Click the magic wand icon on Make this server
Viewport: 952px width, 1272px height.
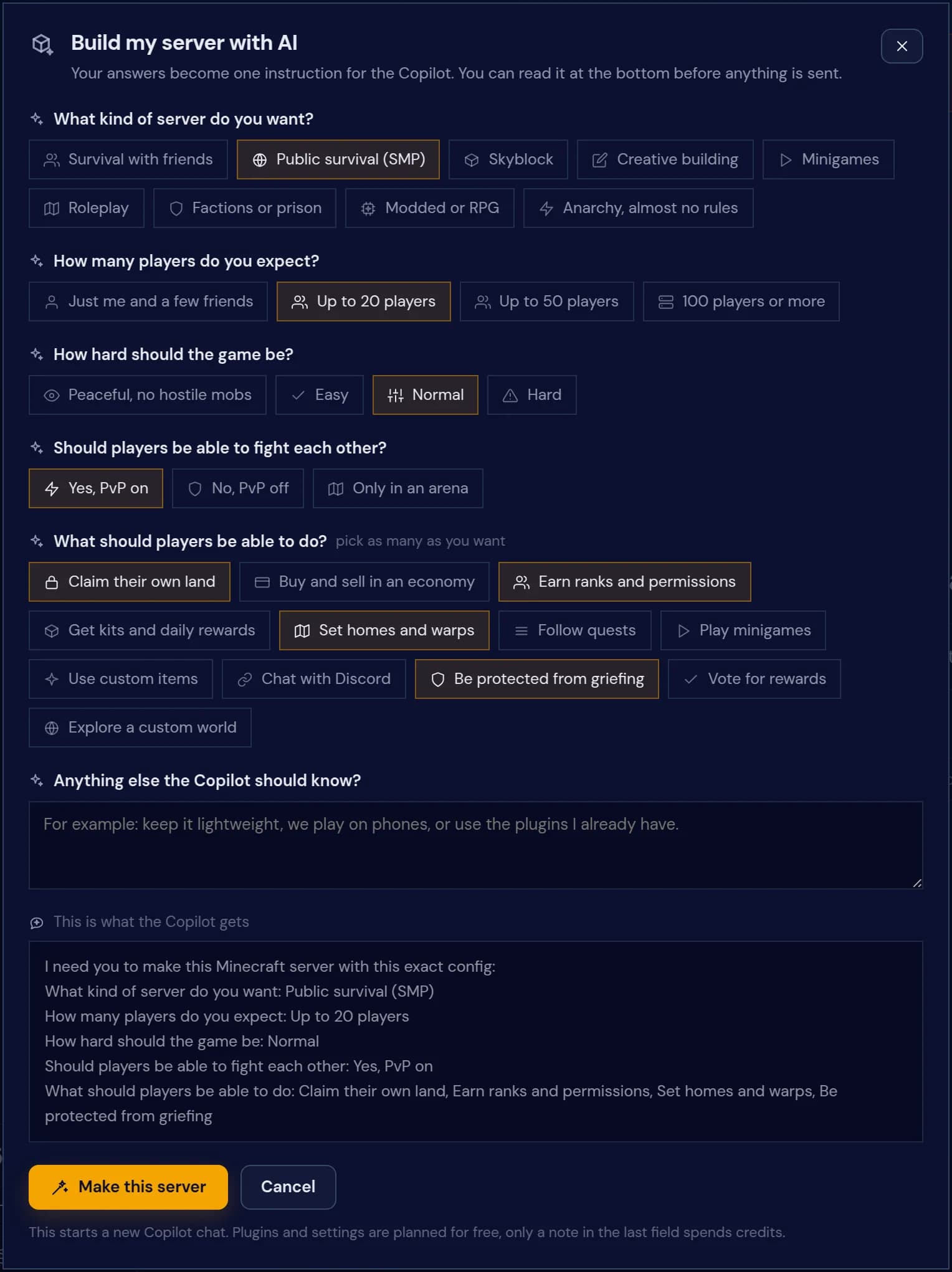(60, 1187)
